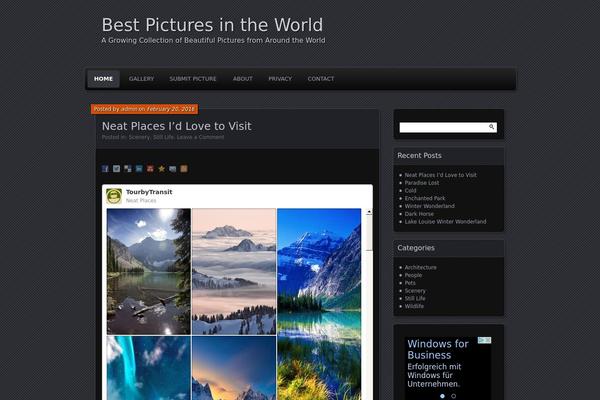
Task: Open recent post Dark Horse
Action: pos(419,214)
